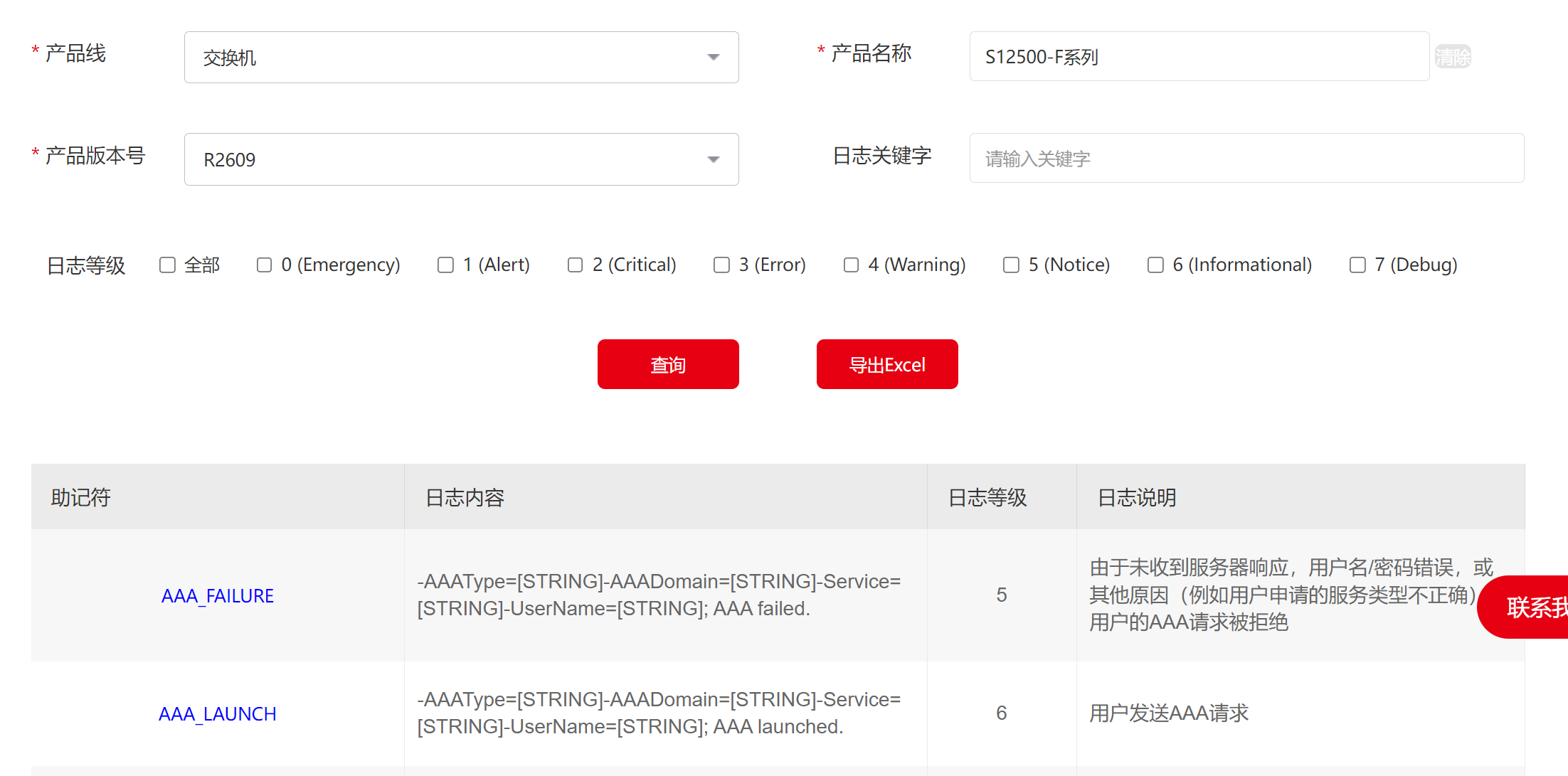Check the 4 (Warning) level box

point(852,265)
